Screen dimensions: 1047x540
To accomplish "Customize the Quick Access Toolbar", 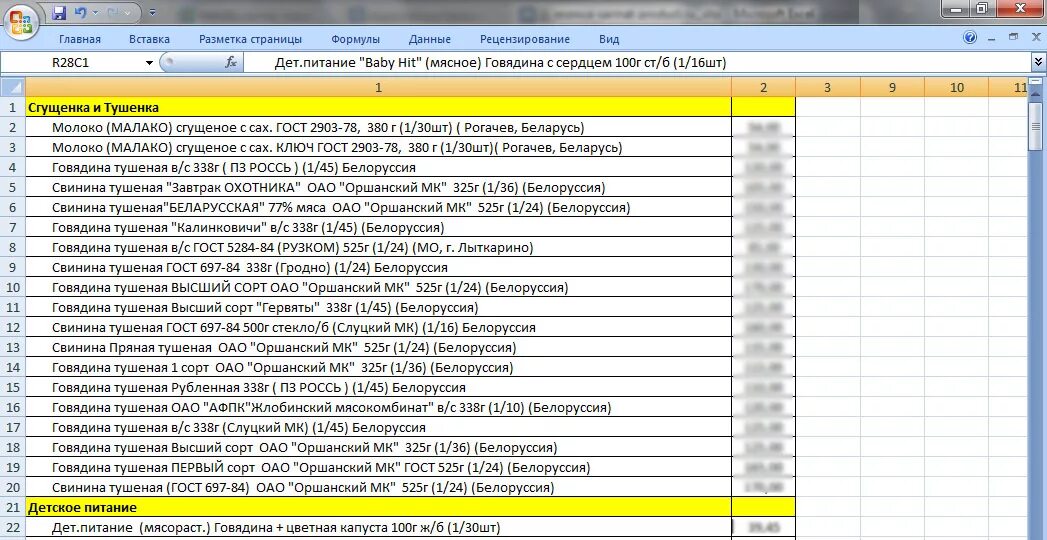I will pyautogui.click(x=153, y=13).
